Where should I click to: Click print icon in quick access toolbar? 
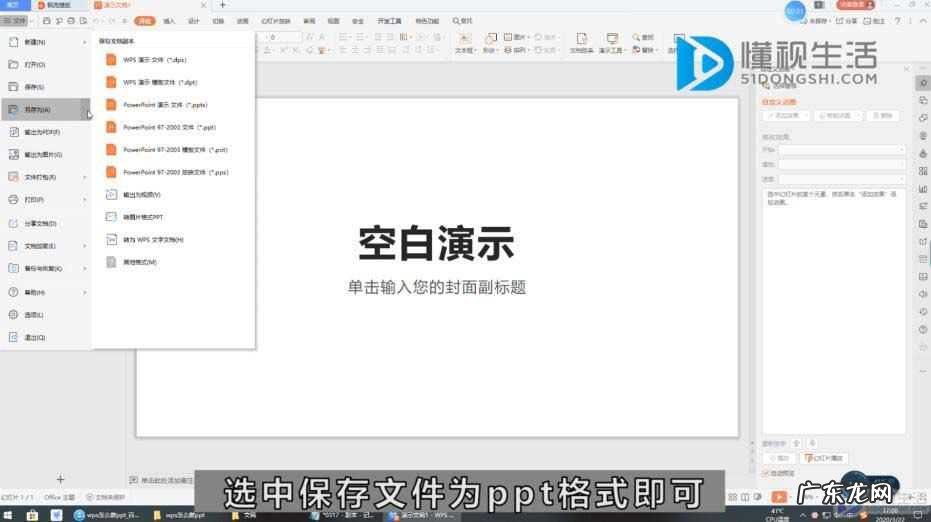coord(71,21)
